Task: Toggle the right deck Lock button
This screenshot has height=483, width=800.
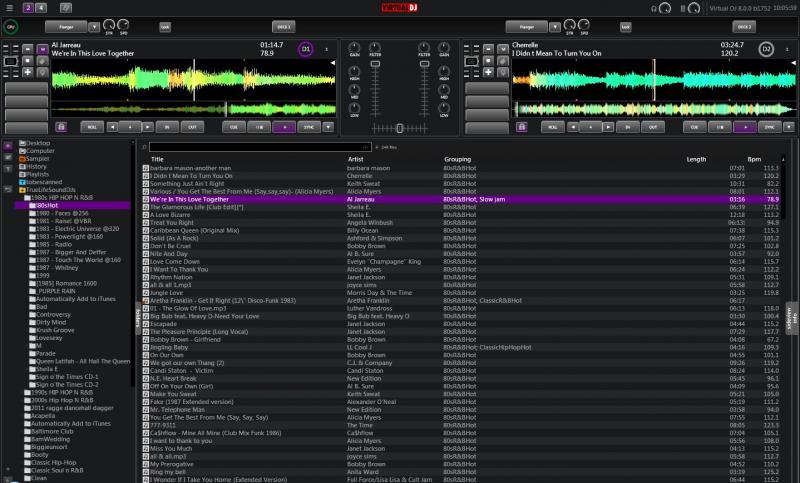Action: click(x=626, y=27)
